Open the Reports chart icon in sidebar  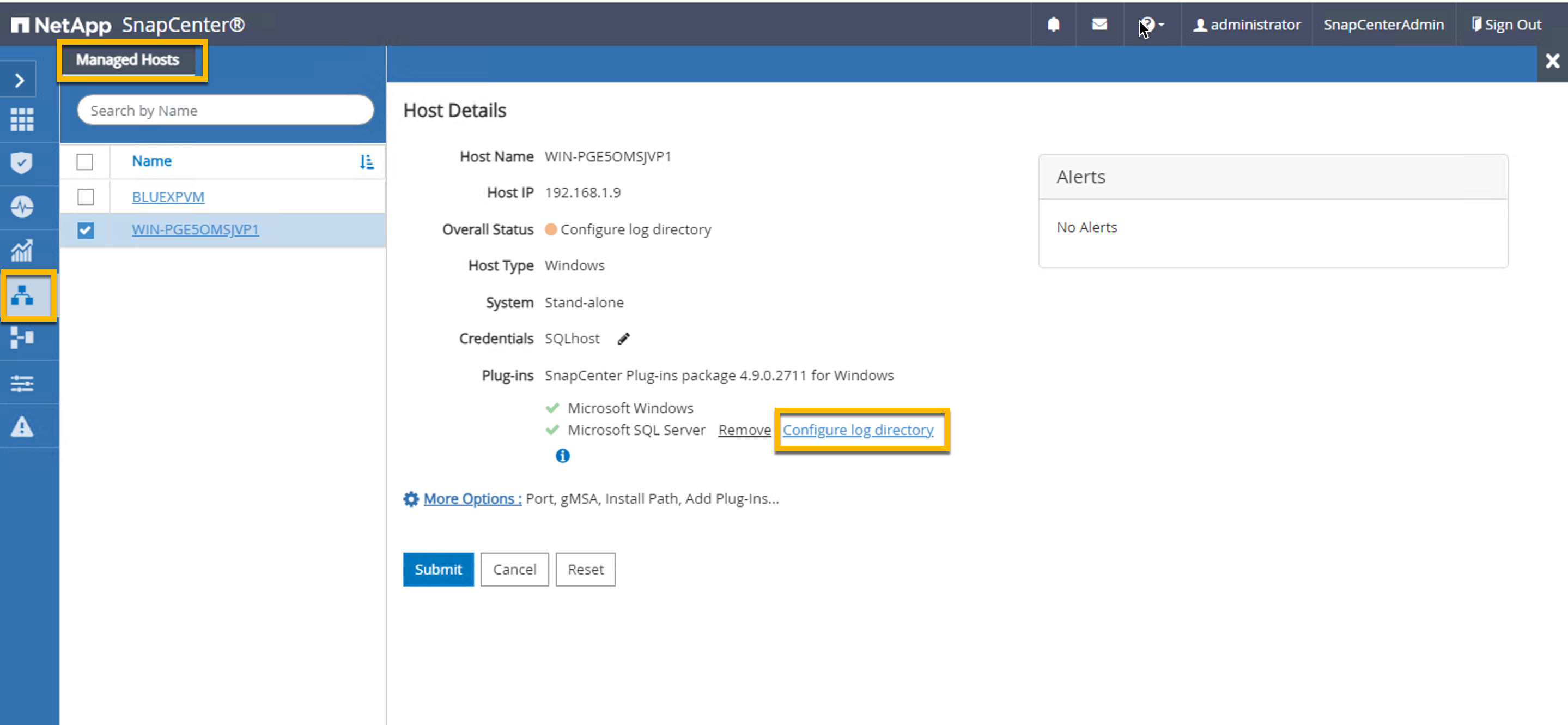point(22,250)
